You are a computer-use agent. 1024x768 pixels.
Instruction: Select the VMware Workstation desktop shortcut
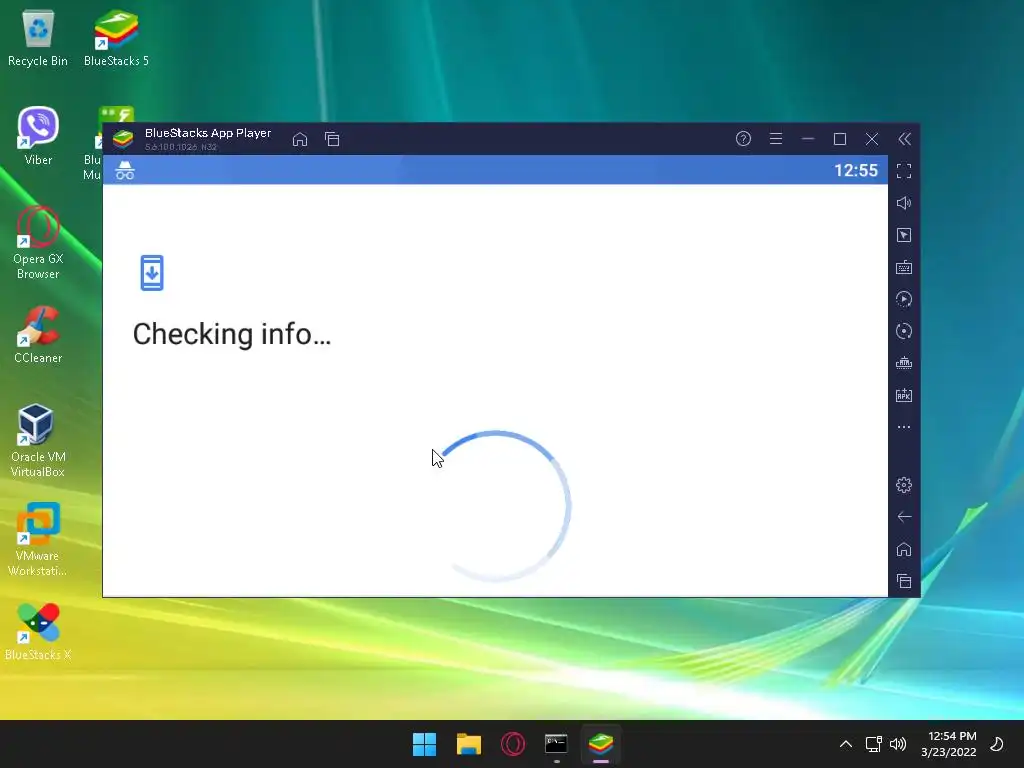click(x=38, y=539)
